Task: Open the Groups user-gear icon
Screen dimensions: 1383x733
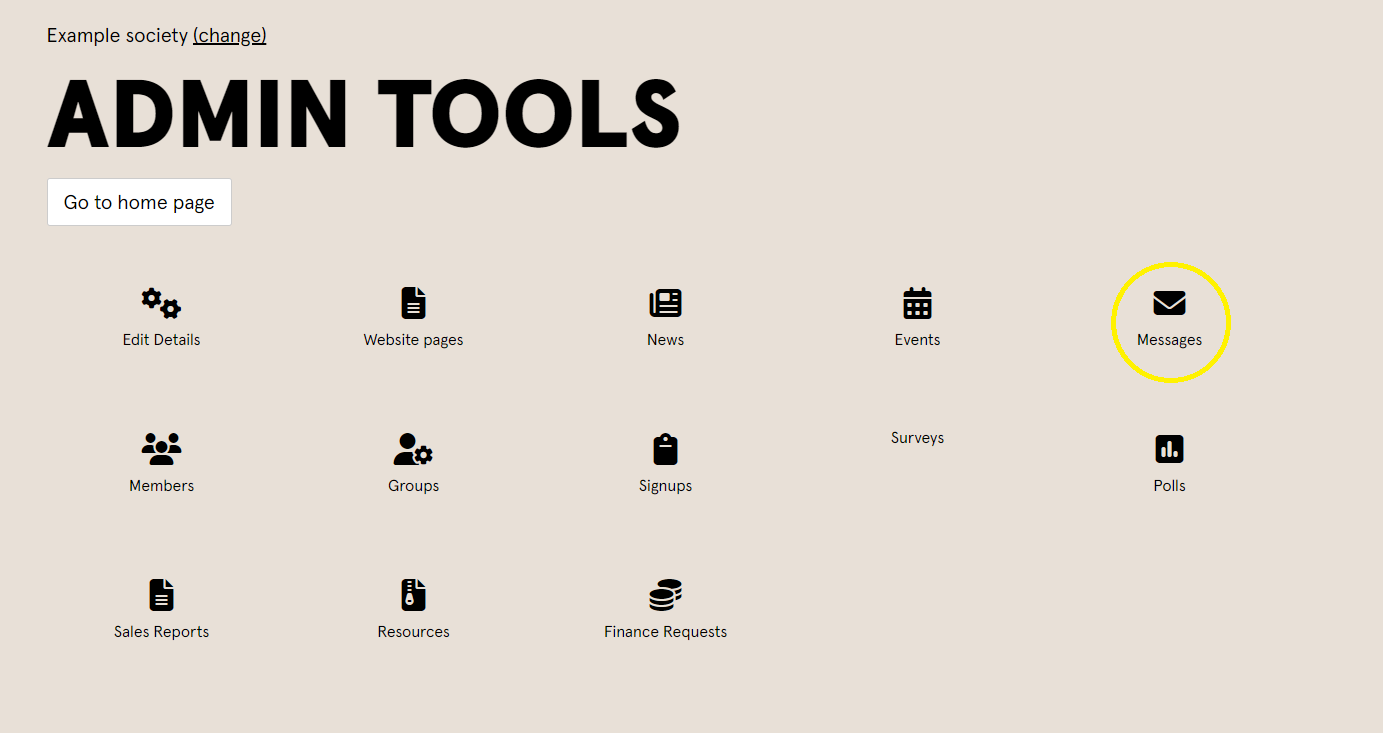Action: (x=413, y=449)
